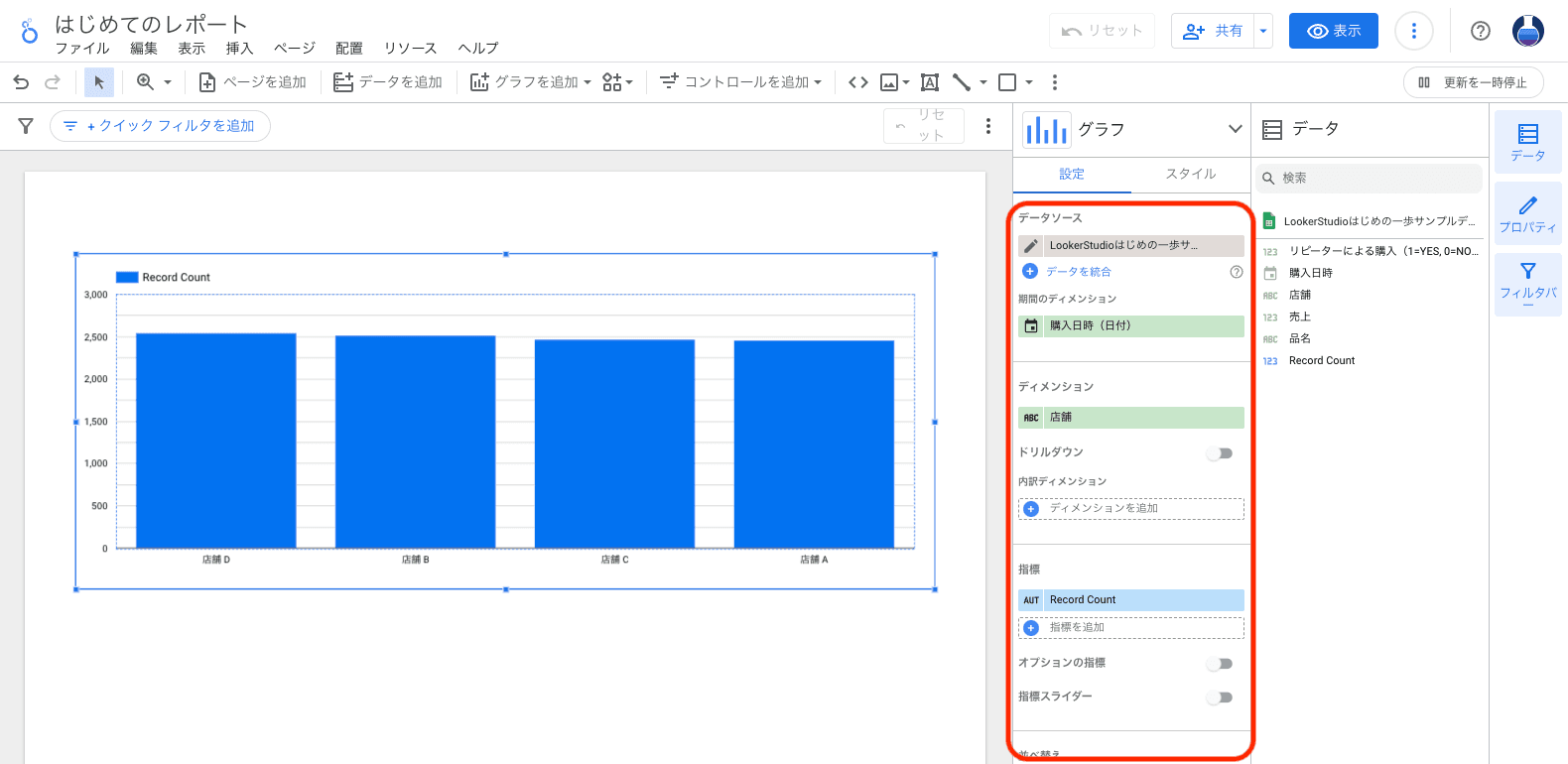Click the データを統合 link
This screenshot has width=1568, height=764.
[x=1078, y=272]
